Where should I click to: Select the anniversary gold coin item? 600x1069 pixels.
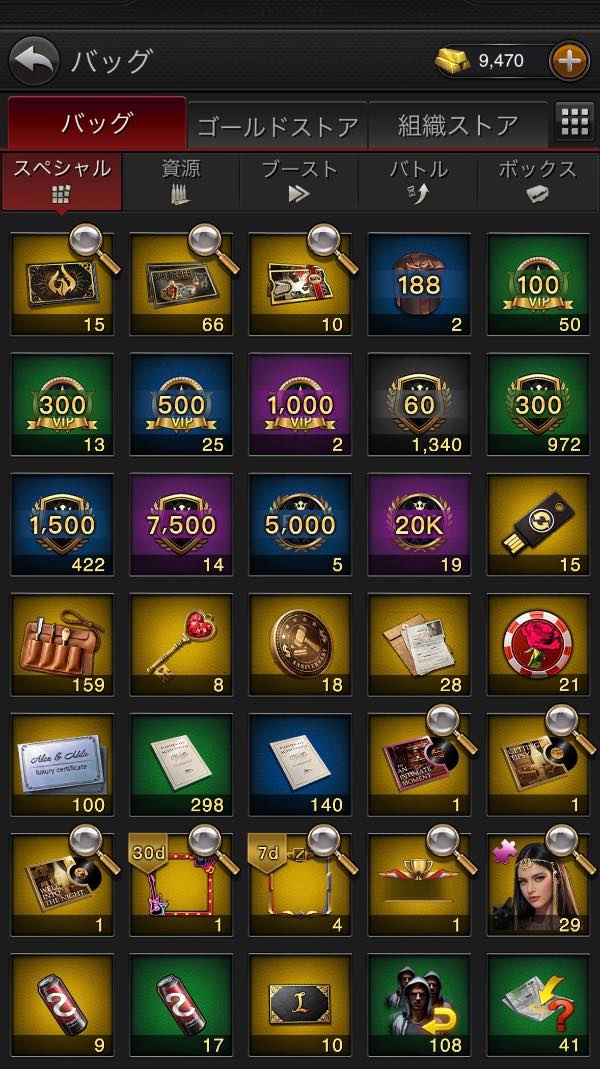click(x=300, y=645)
